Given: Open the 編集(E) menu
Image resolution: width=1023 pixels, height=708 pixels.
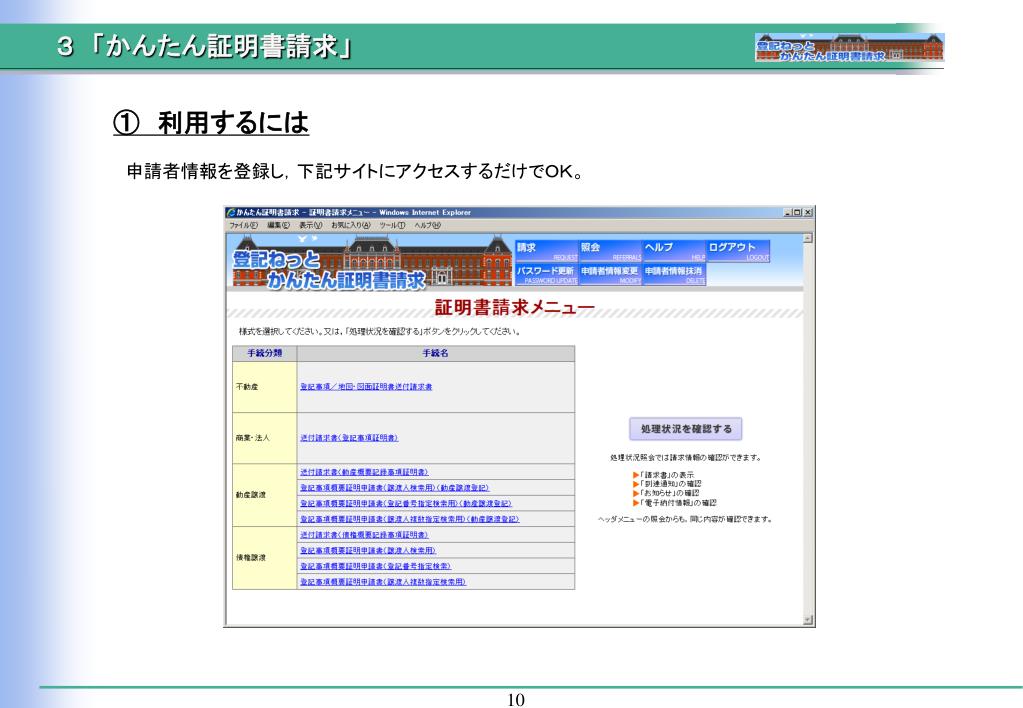Looking at the screenshot, I should point(279,226).
